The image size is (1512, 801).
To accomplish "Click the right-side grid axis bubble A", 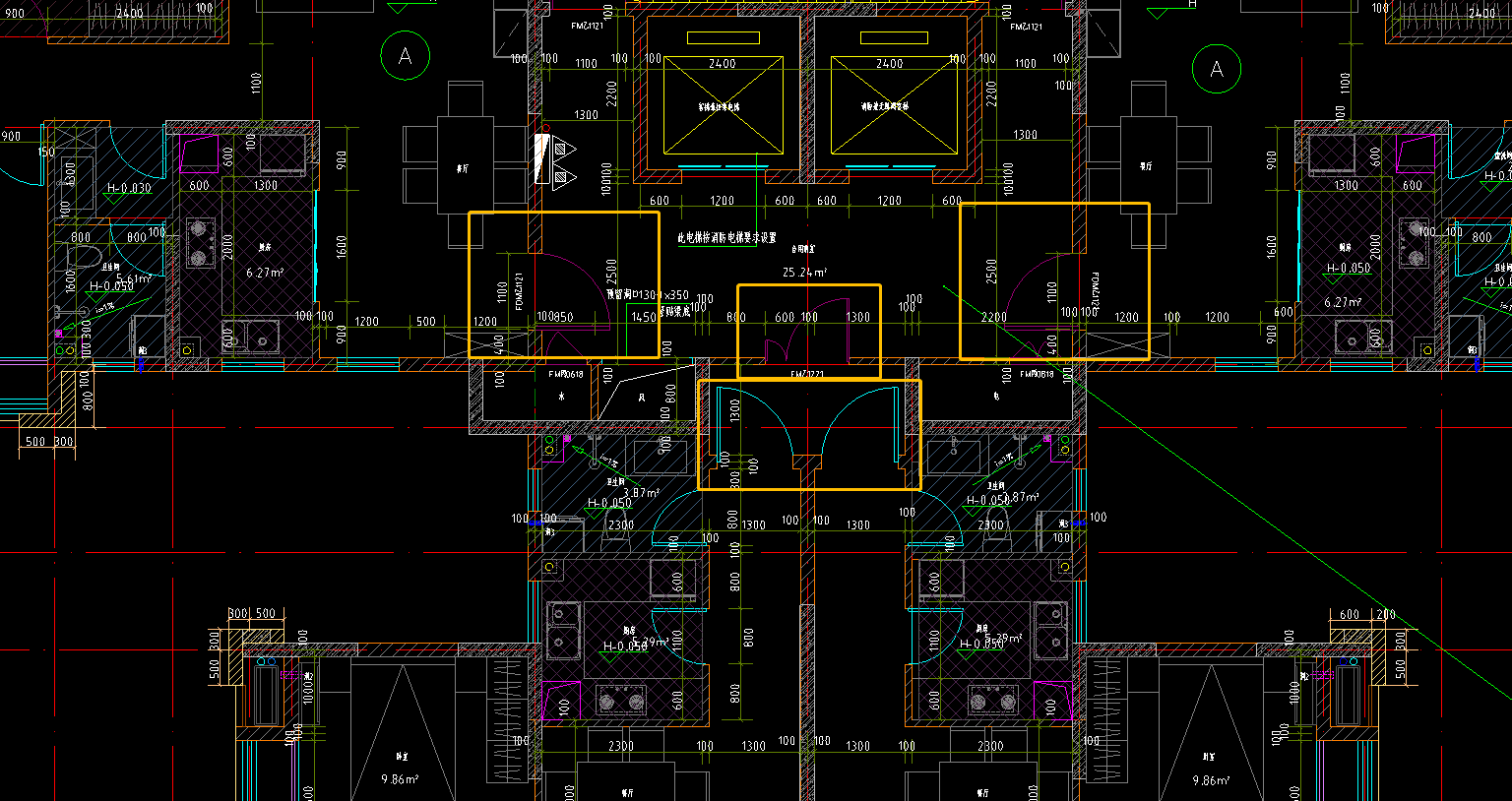I will [x=1217, y=69].
